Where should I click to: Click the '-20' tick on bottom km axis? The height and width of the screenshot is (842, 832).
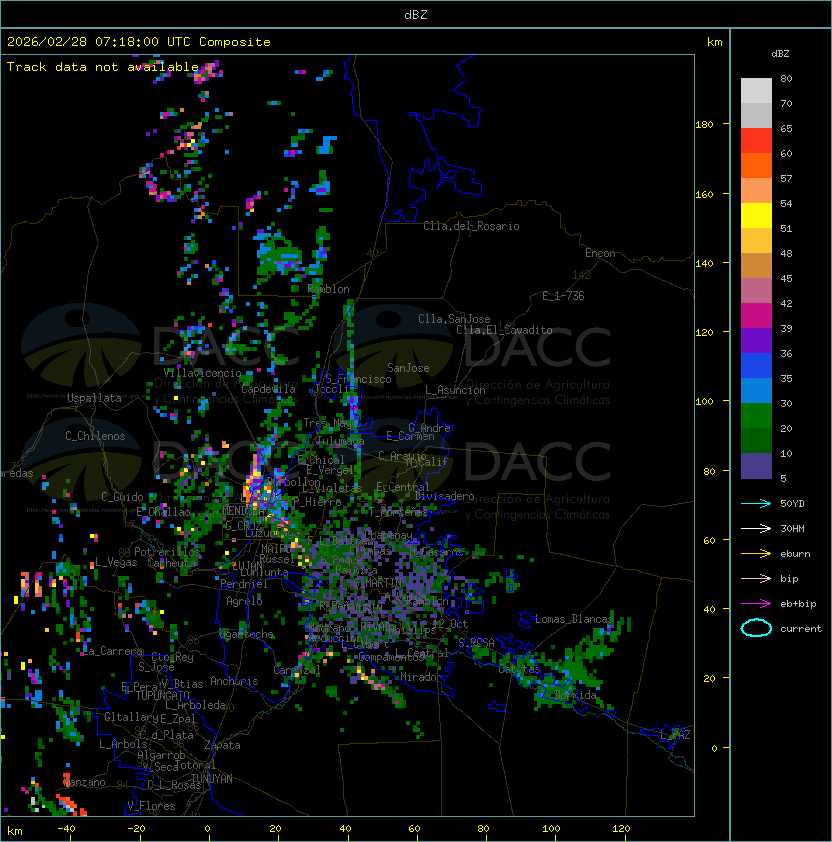point(136,829)
